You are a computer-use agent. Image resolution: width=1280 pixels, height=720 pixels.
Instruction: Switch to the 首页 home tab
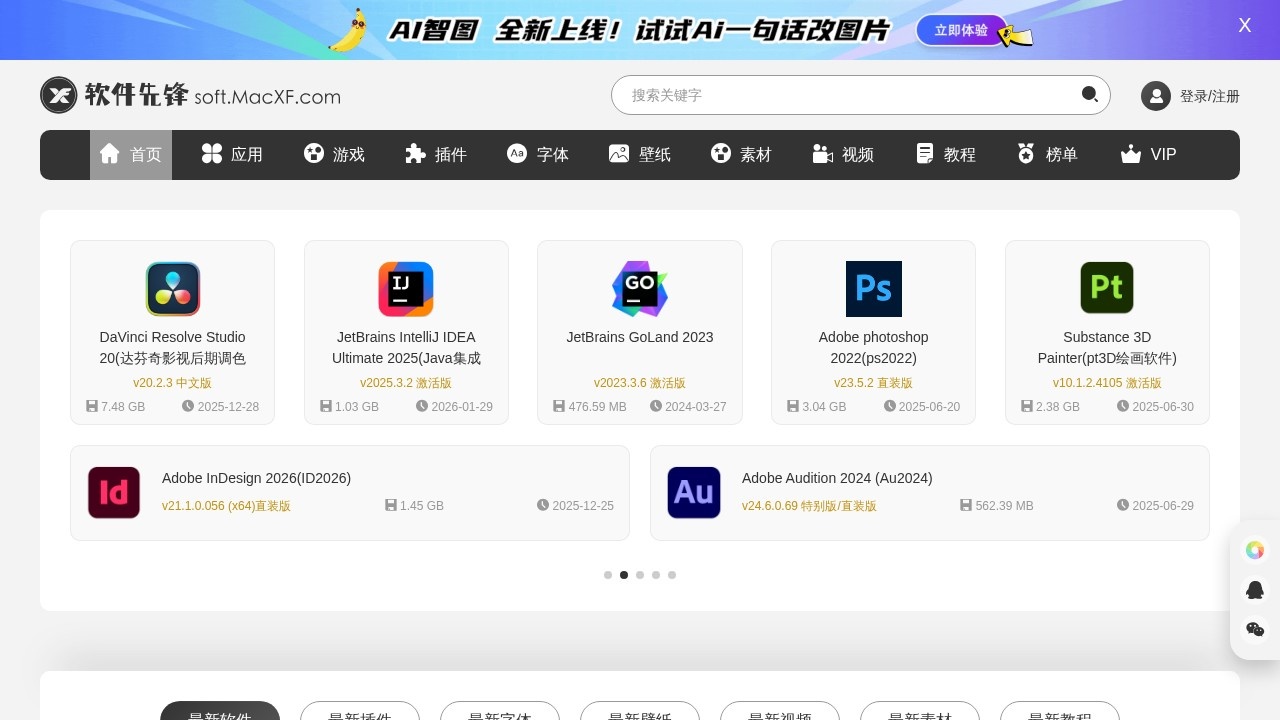(131, 154)
